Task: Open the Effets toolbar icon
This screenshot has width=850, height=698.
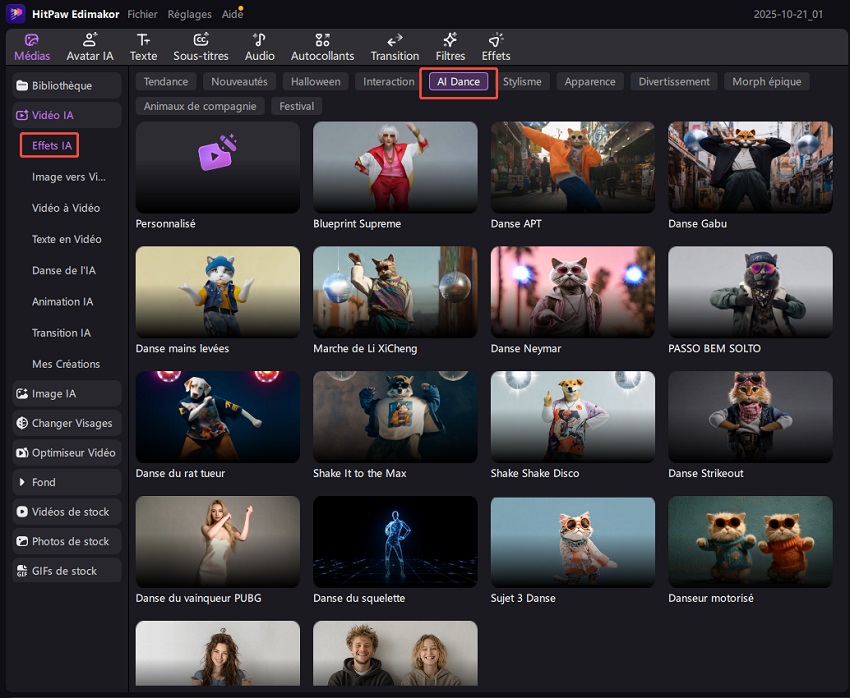Action: [496, 47]
